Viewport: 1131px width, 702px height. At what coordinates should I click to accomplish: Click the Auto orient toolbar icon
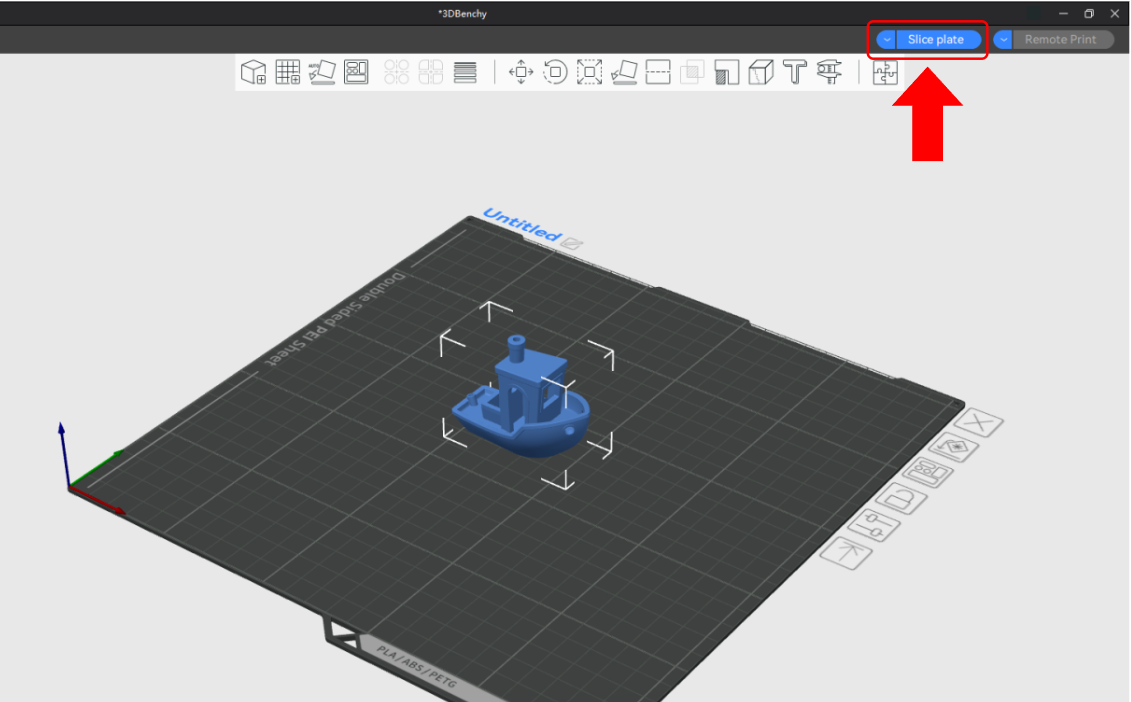(322, 72)
